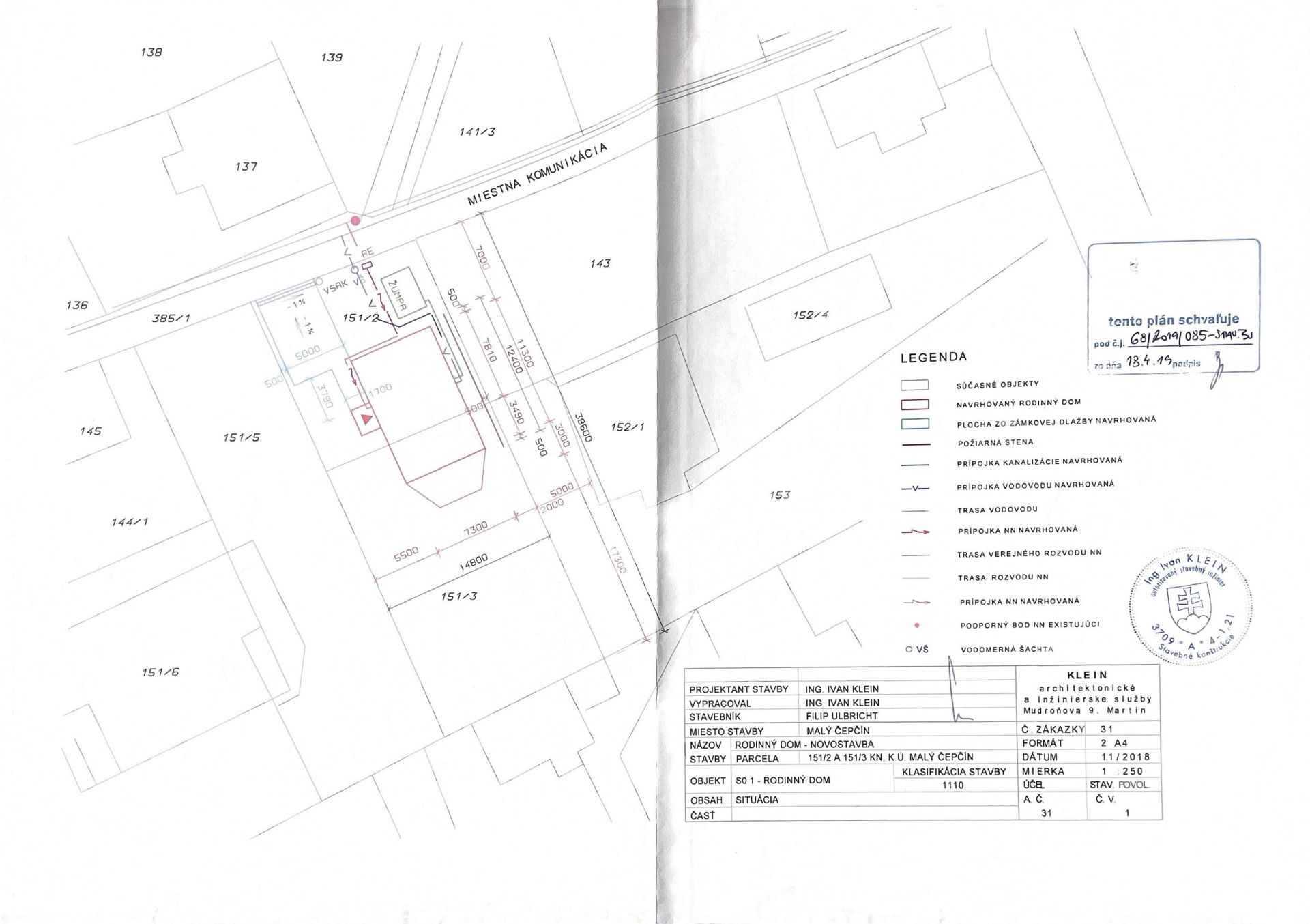
Task: Click the red triangle entrance marker on the house
Action: pyautogui.click(x=367, y=419)
